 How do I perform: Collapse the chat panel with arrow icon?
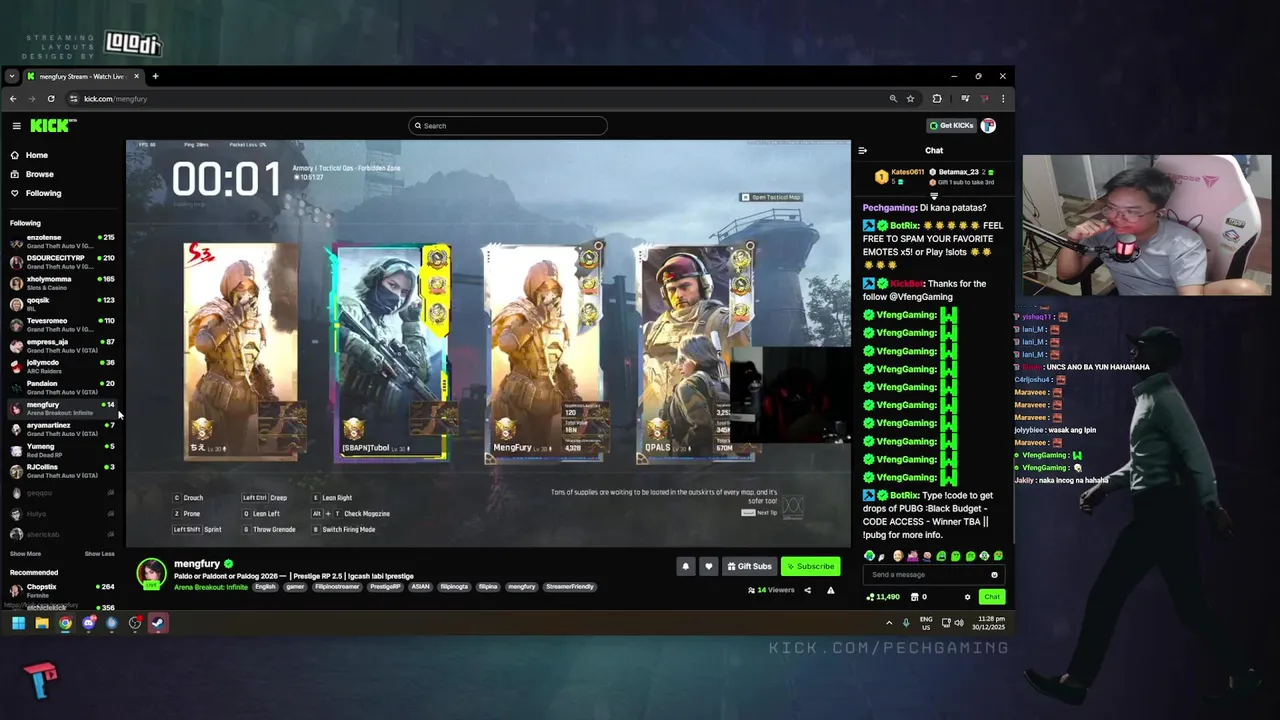[x=862, y=151]
